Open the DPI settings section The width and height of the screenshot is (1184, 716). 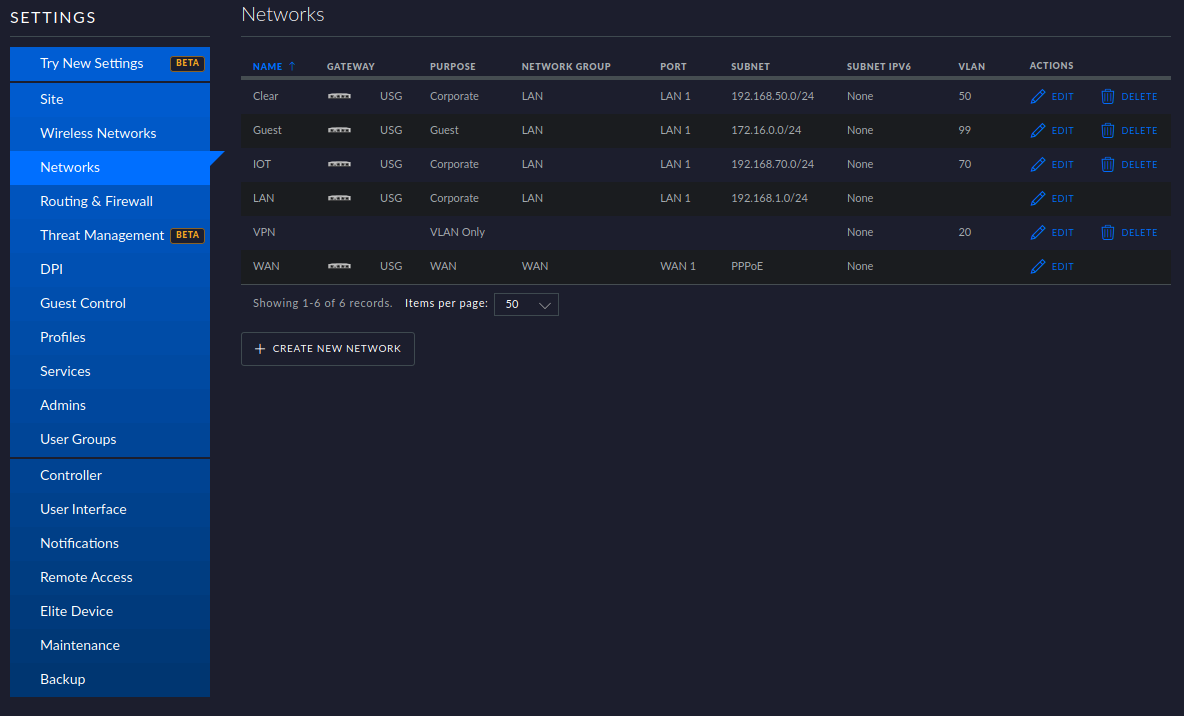(x=110, y=269)
